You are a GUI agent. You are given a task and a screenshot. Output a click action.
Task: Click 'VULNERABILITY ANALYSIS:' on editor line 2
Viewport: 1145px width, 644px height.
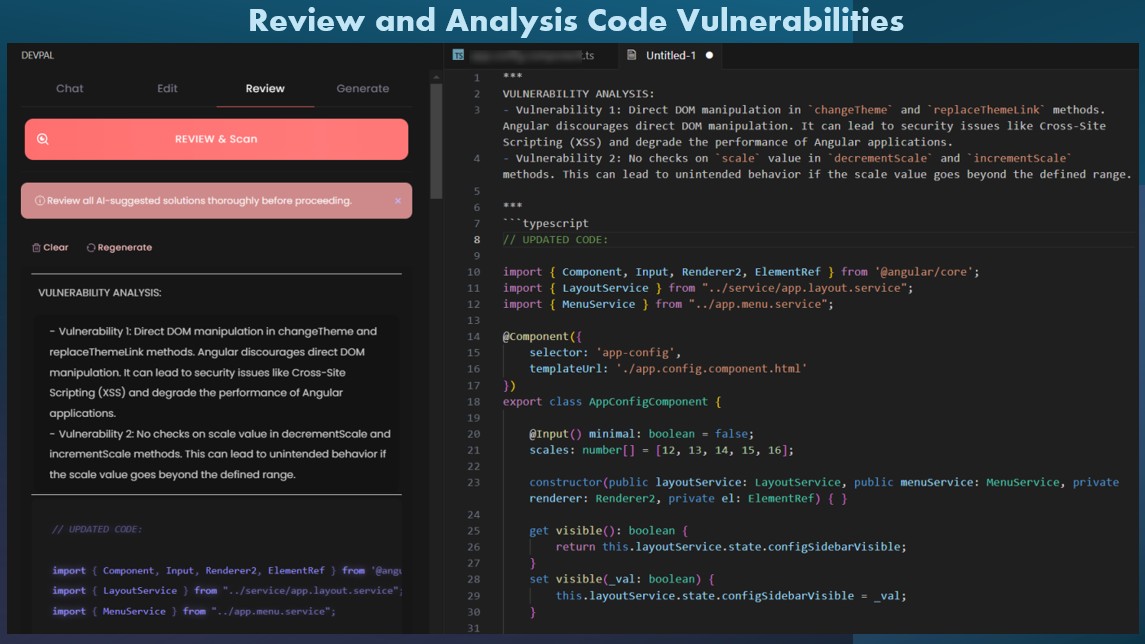(578, 93)
